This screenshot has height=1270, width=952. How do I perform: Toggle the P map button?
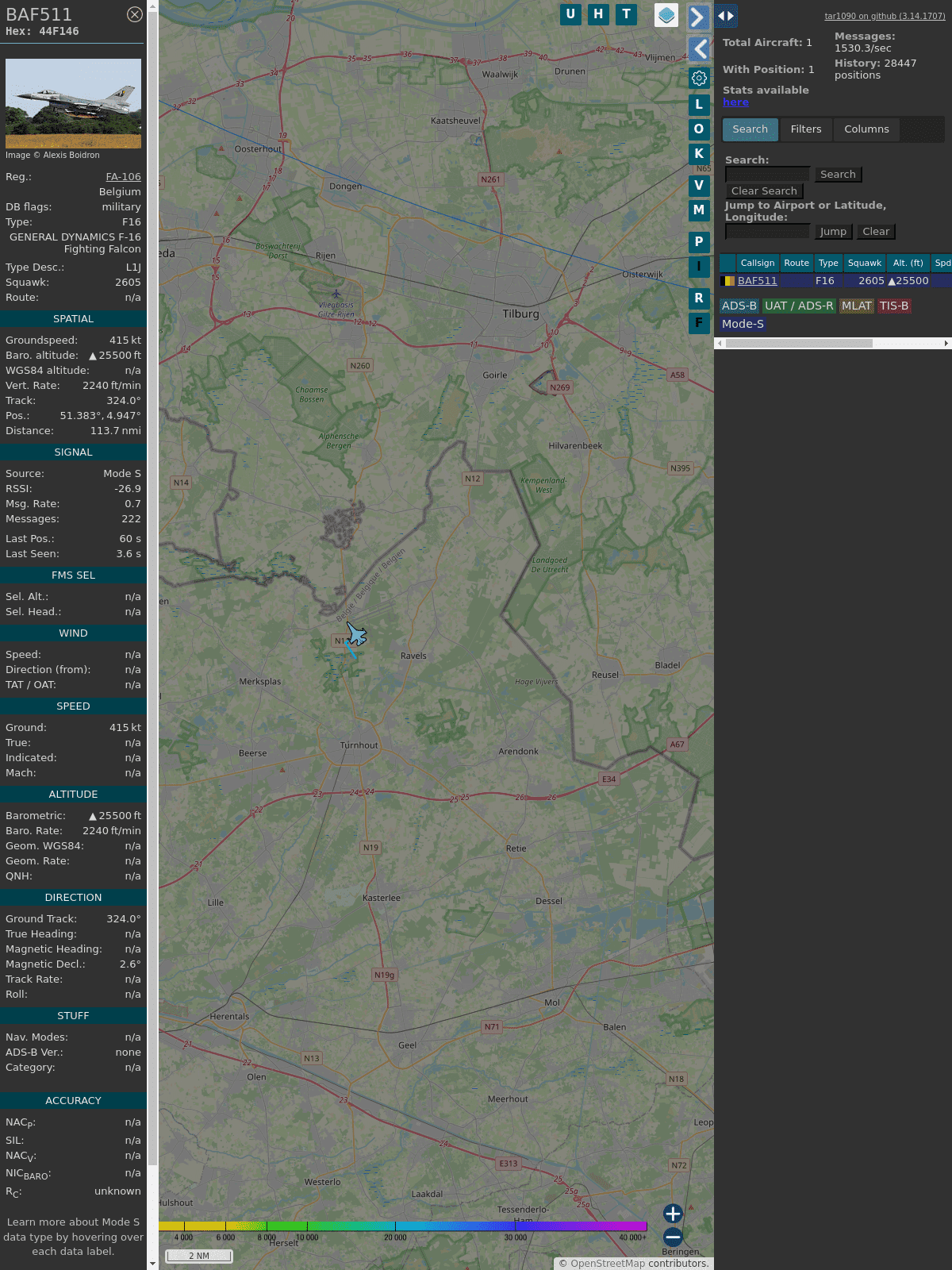point(699,241)
